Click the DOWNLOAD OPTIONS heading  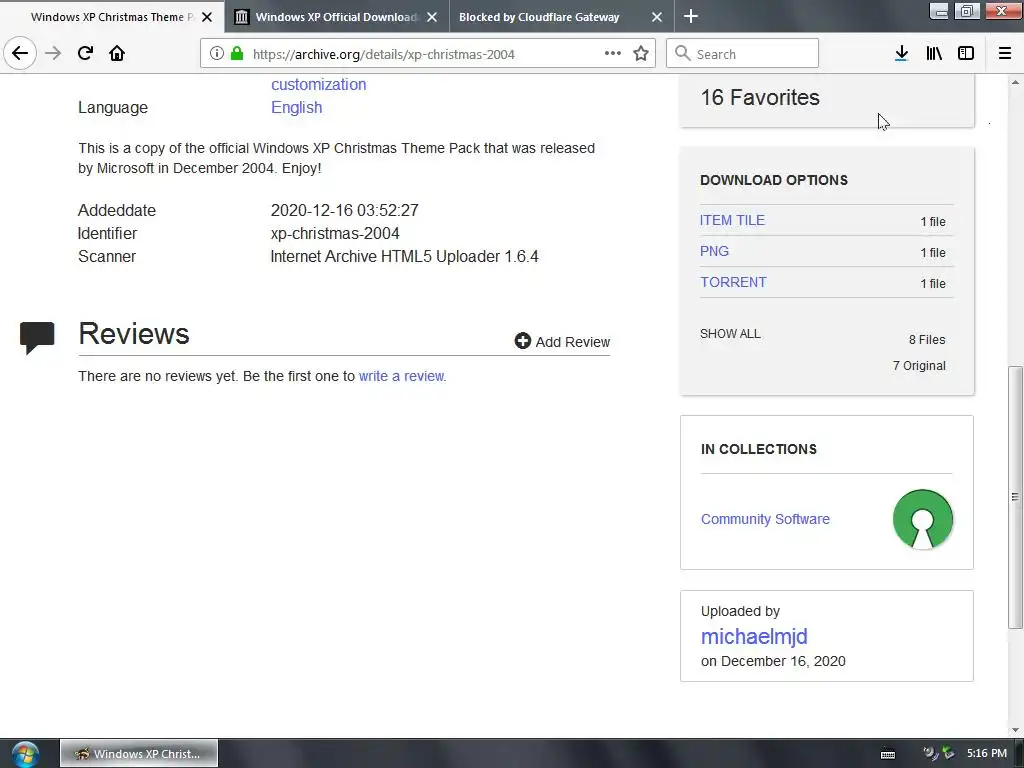pyautogui.click(x=774, y=180)
